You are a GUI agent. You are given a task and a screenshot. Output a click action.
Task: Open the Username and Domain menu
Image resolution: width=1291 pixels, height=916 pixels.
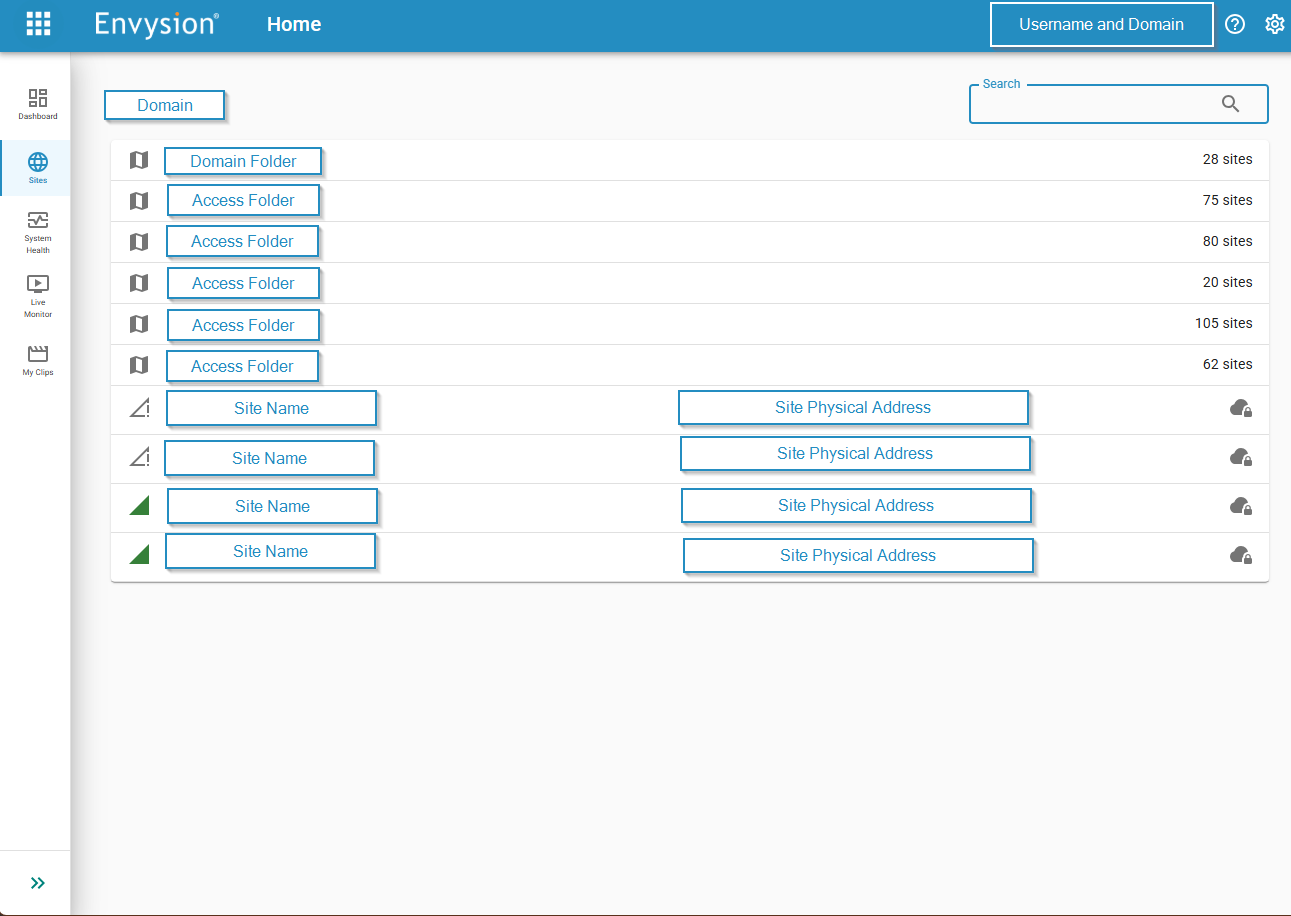coord(1101,25)
